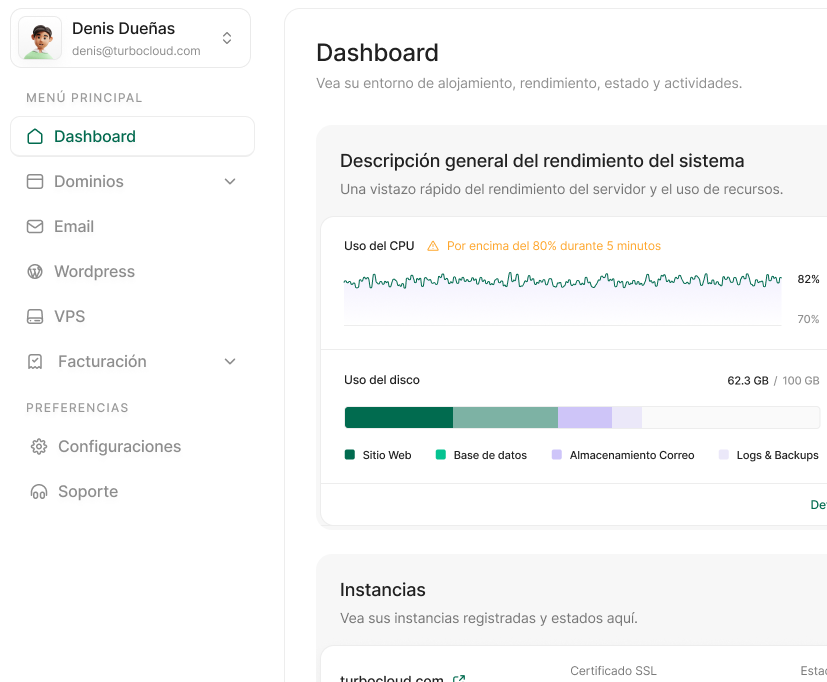Click the Denis Dueñas profile avatar
The image size is (827, 682).
pos(39,38)
